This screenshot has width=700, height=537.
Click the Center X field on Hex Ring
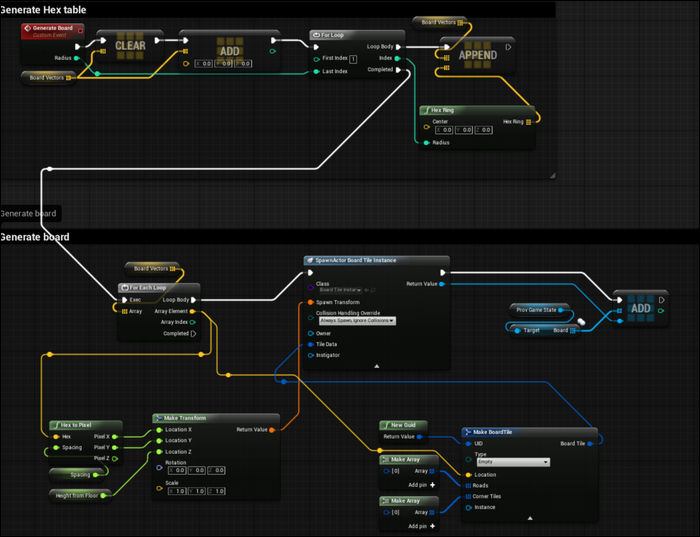point(444,130)
